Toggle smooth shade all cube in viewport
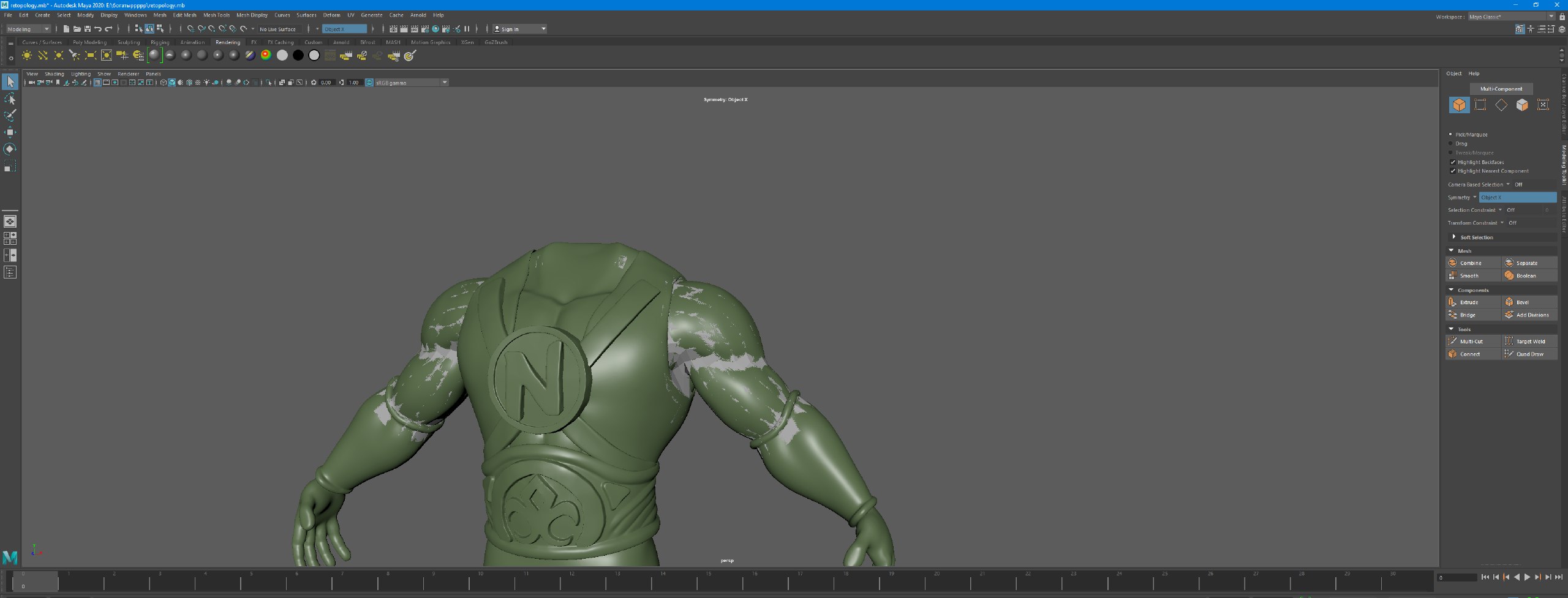The image size is (1568, 598). click(x=171, y=82)
